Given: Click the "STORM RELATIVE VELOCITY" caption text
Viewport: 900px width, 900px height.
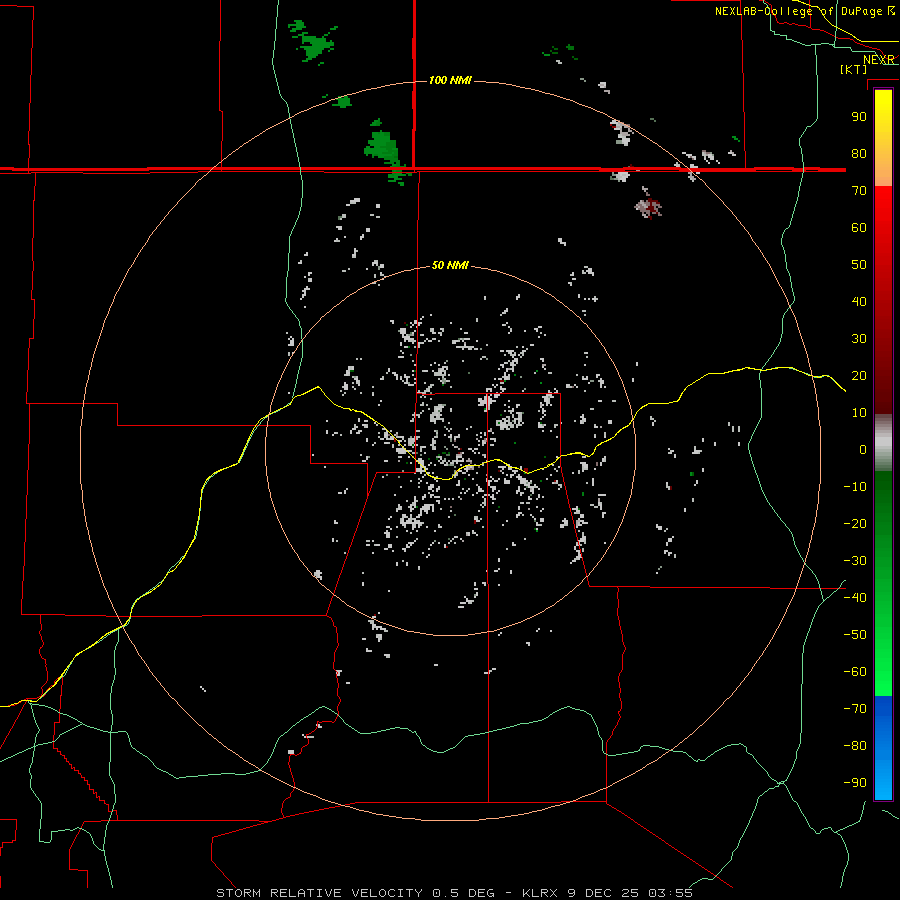Looking at the screenshot, I should point(319,893).
